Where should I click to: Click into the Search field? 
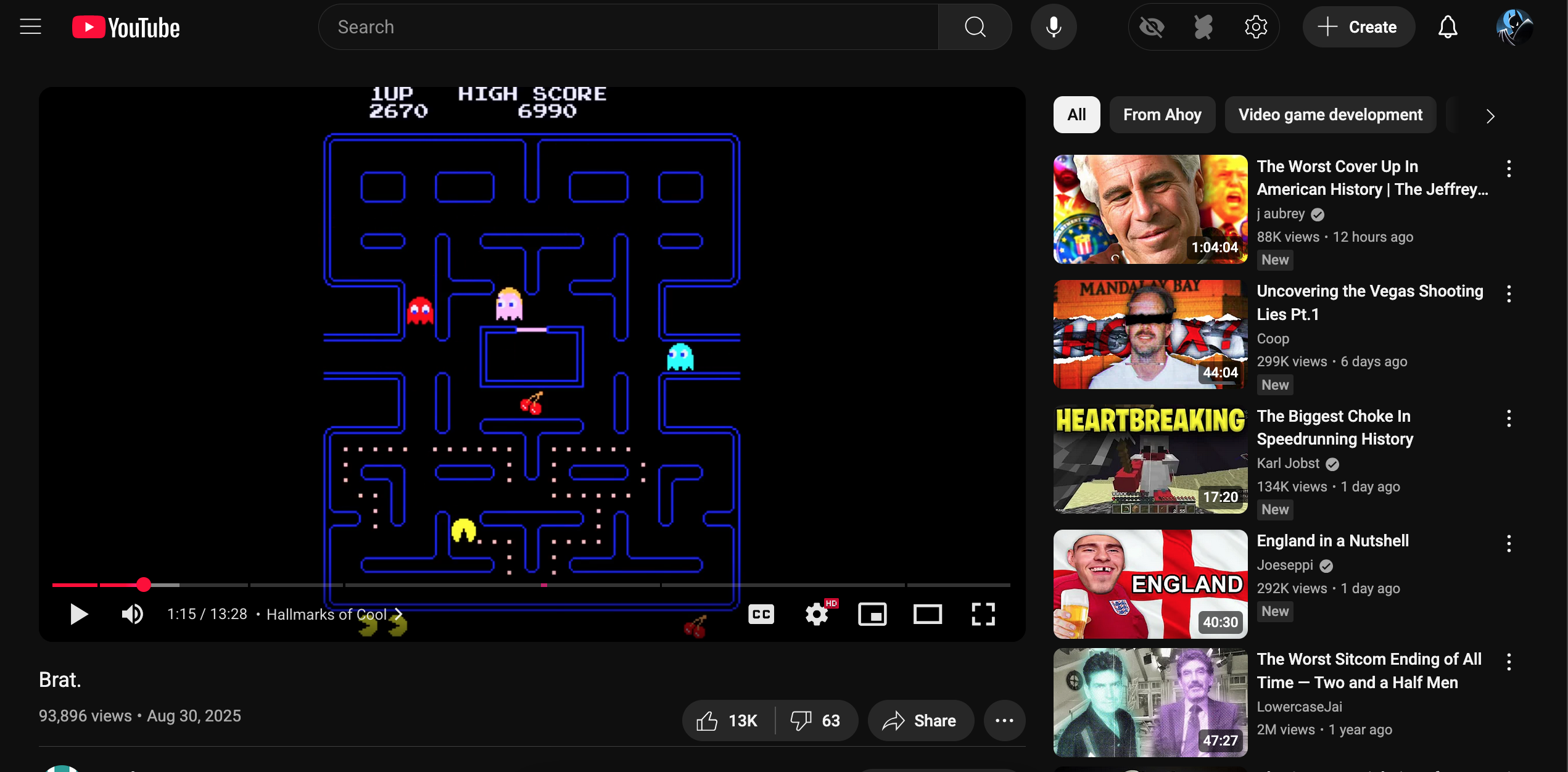(x=629, y=27)
